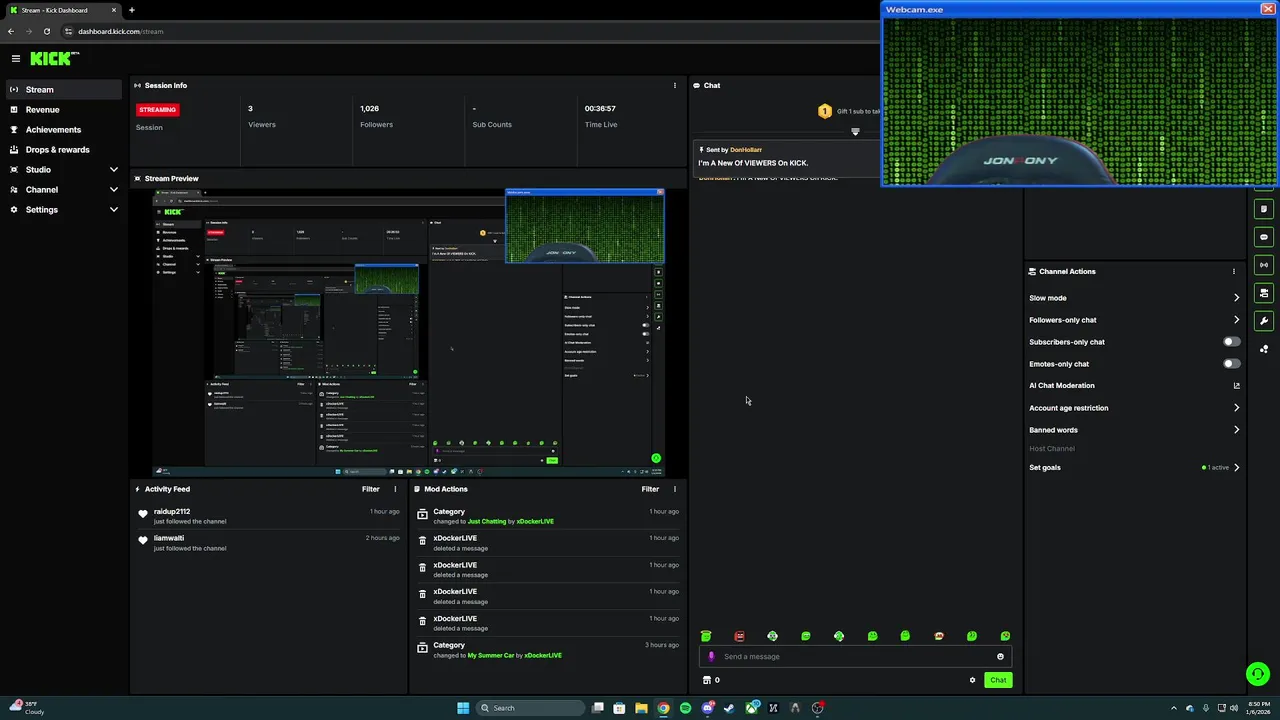The image size is (1280, 720).
Task: Select the last emote in quick row
Action: pyautogui.click(x=1005, y=636)
